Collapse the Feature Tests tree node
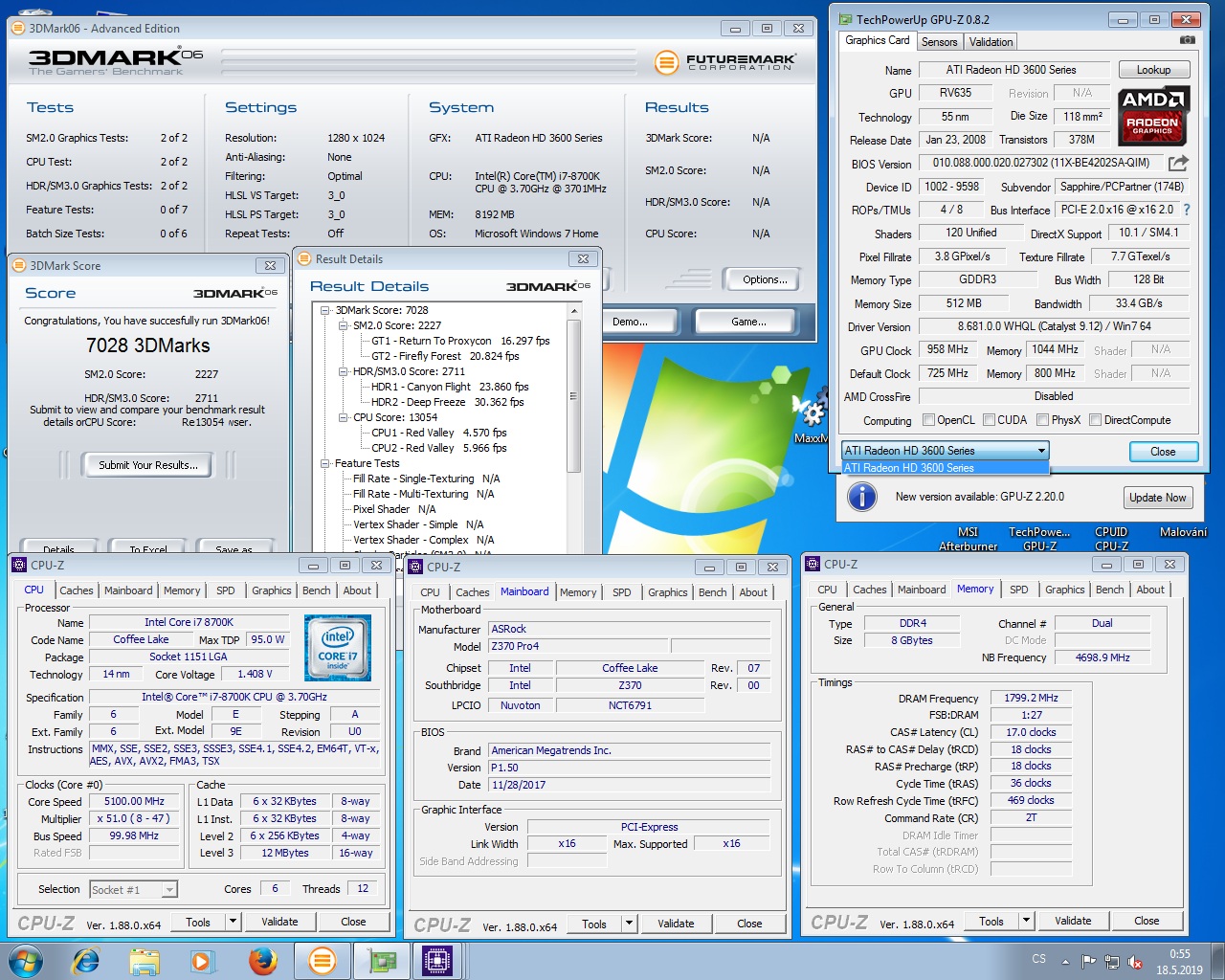 (x=325, y=463)
